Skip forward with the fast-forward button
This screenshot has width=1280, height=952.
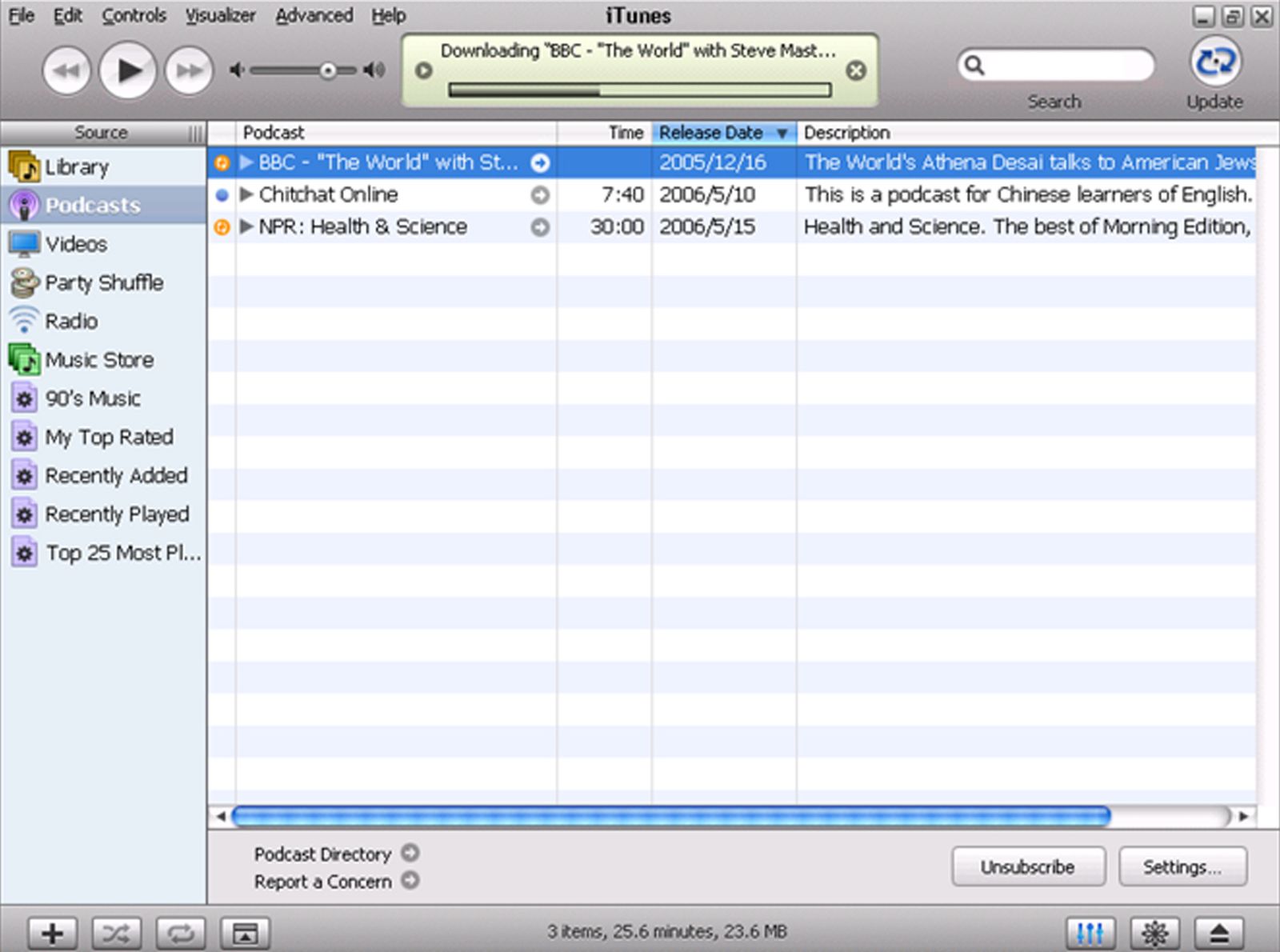click(189, 70)
